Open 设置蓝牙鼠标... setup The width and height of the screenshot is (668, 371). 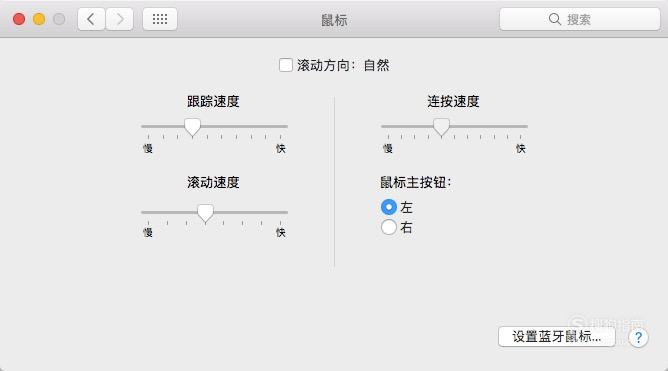(556, 336)
